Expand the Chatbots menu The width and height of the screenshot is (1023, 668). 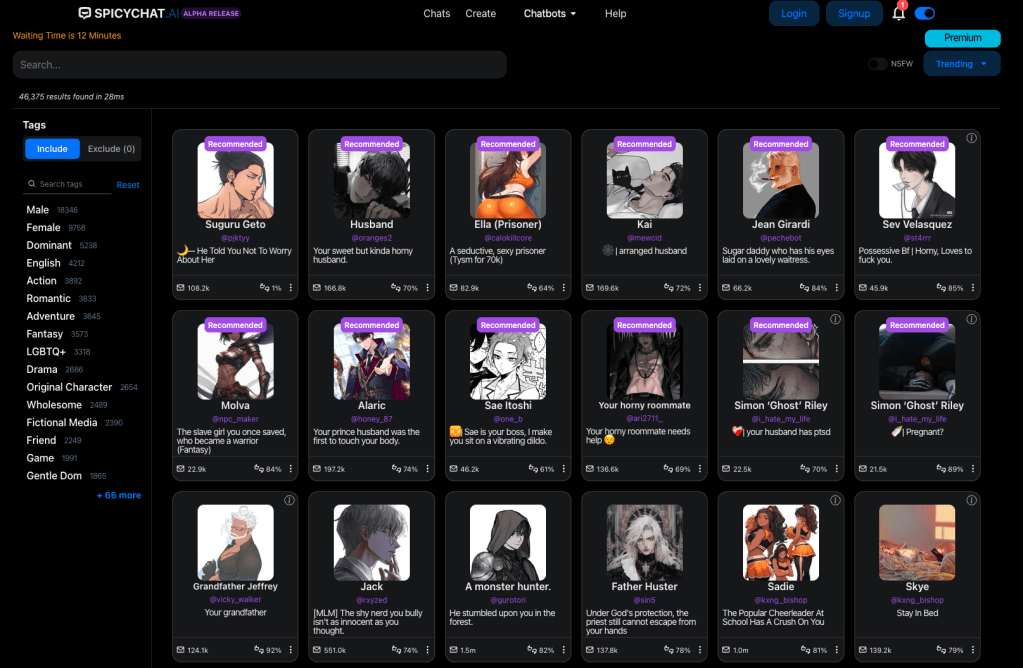pyautogui.click(x=550, y=14)
